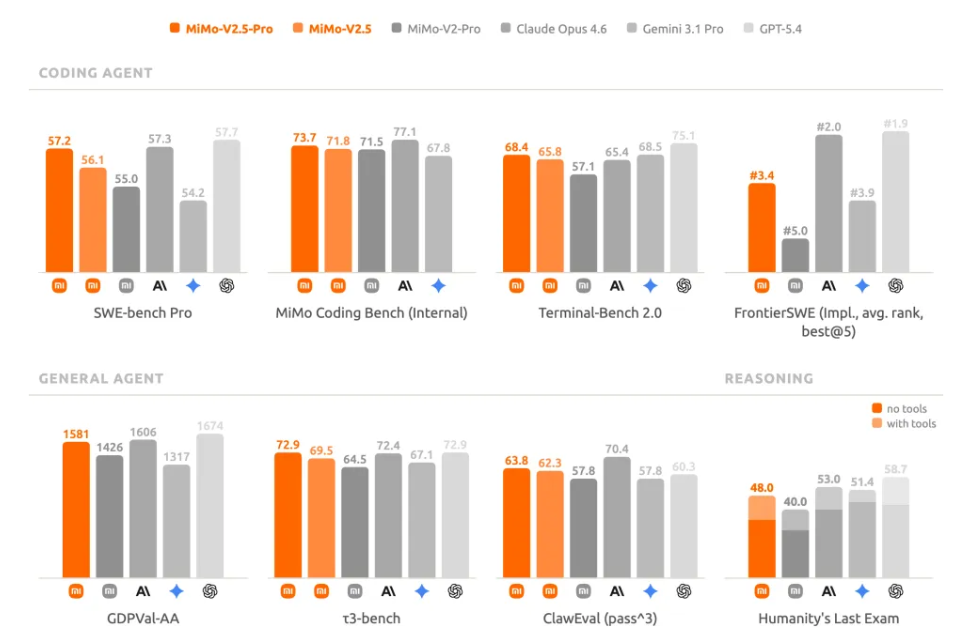Select the OpenAI icon under FrontierSWE chart
Screen dimensions: 966x639
(x=895, y=286)
